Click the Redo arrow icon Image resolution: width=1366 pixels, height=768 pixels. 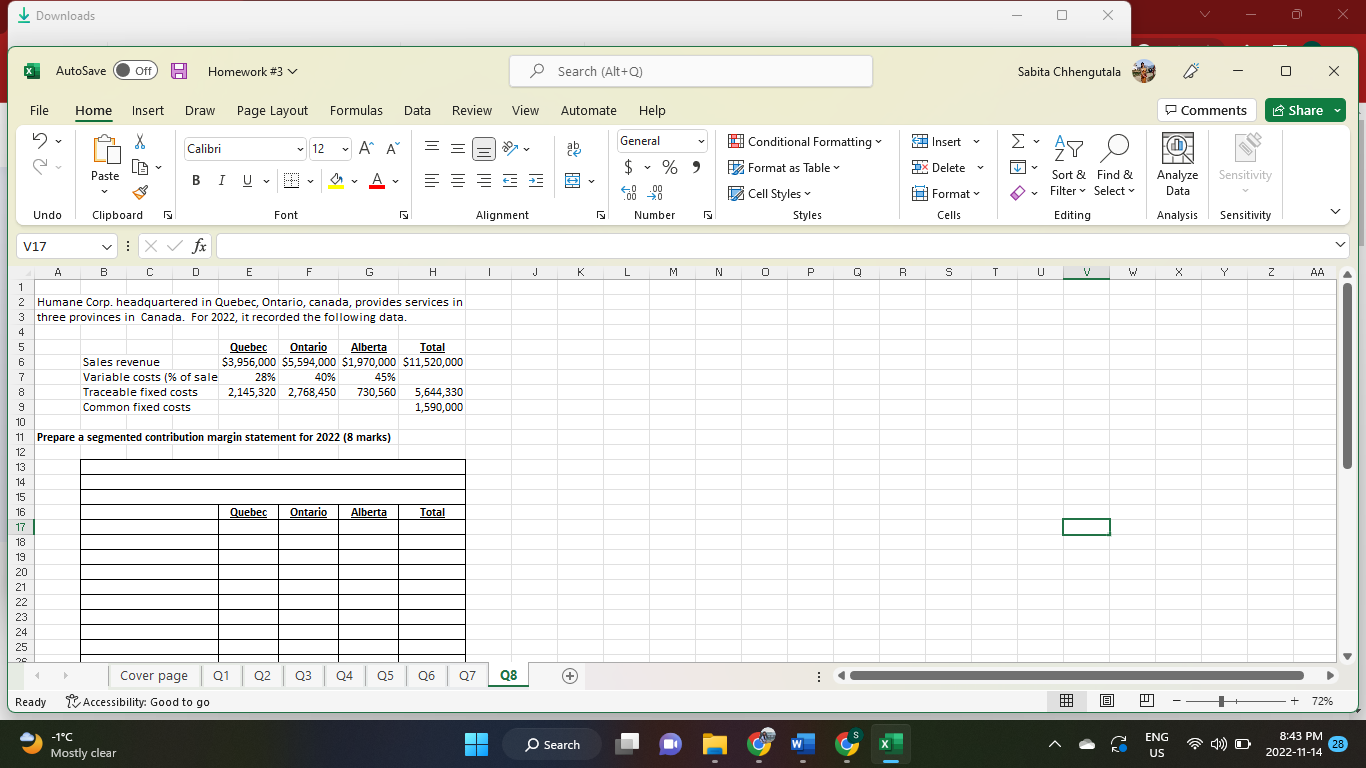[41, 168]
